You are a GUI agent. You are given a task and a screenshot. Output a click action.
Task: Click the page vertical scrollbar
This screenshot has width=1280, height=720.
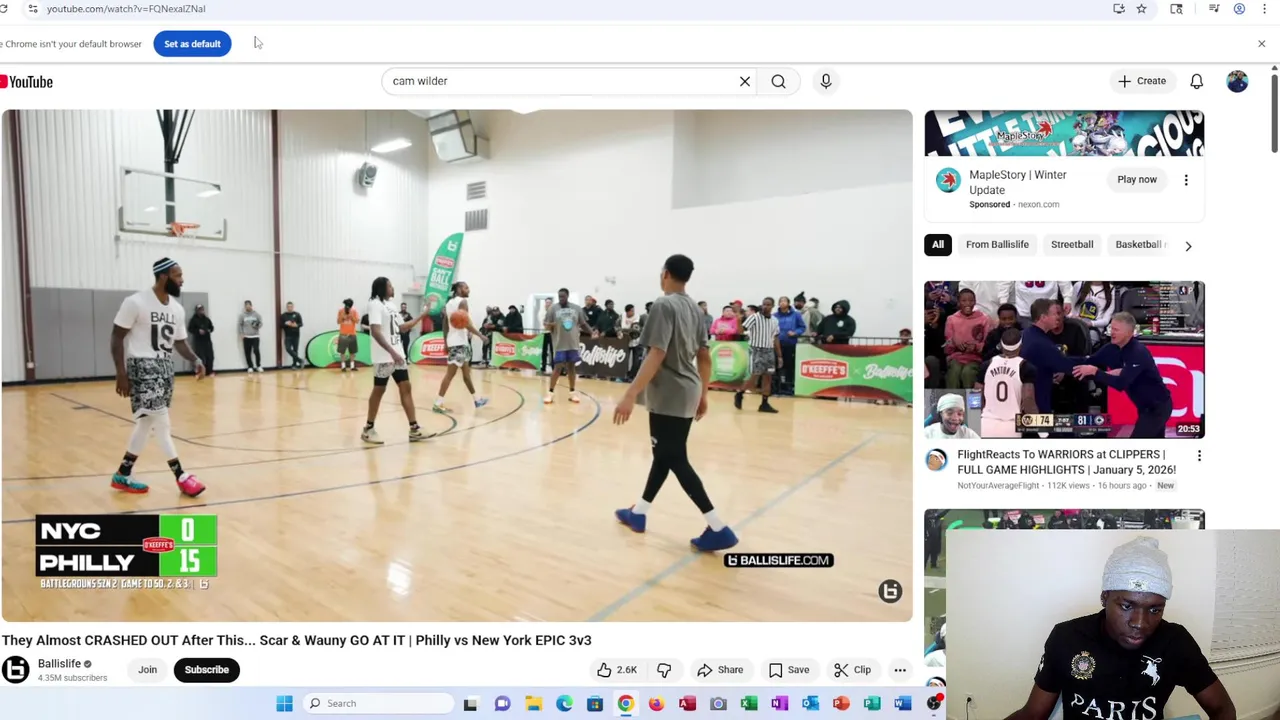click(1274, 115)
